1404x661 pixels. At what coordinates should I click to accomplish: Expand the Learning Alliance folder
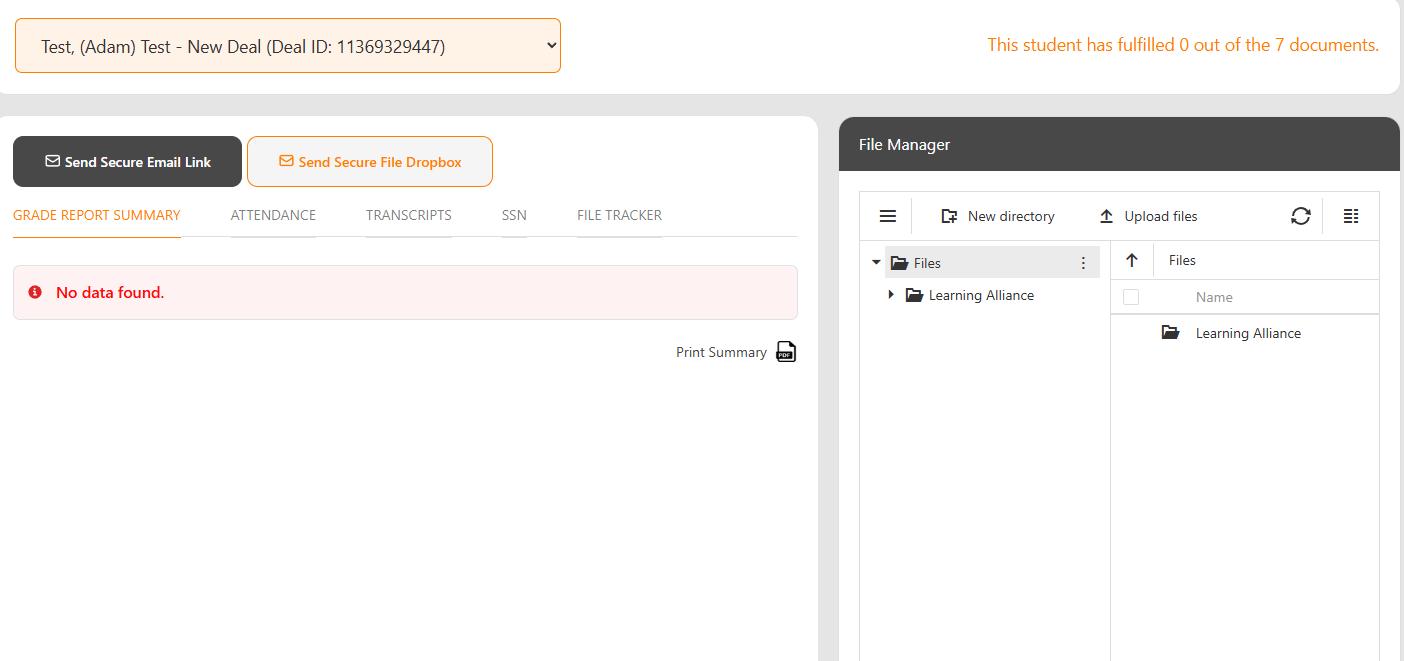(891, 294)
